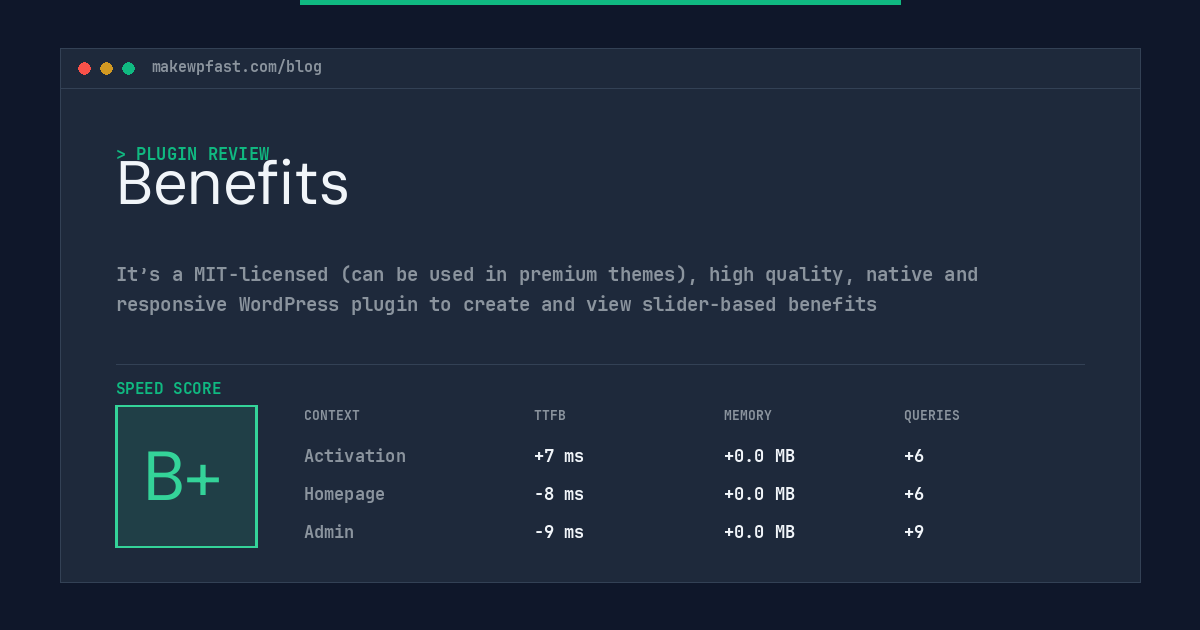This screenshot has width=1200, height=630.
Task: Click the 'MEMORY' column header
Action: pos(748,415)
